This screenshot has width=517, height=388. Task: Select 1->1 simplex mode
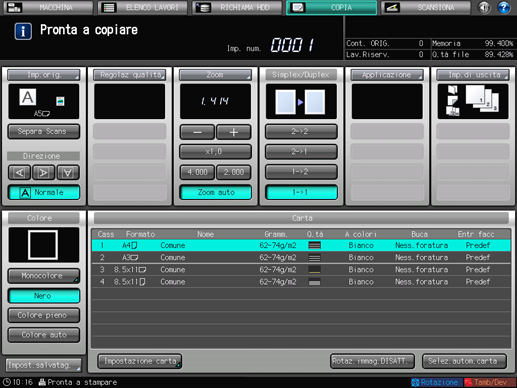pos(301,192)
